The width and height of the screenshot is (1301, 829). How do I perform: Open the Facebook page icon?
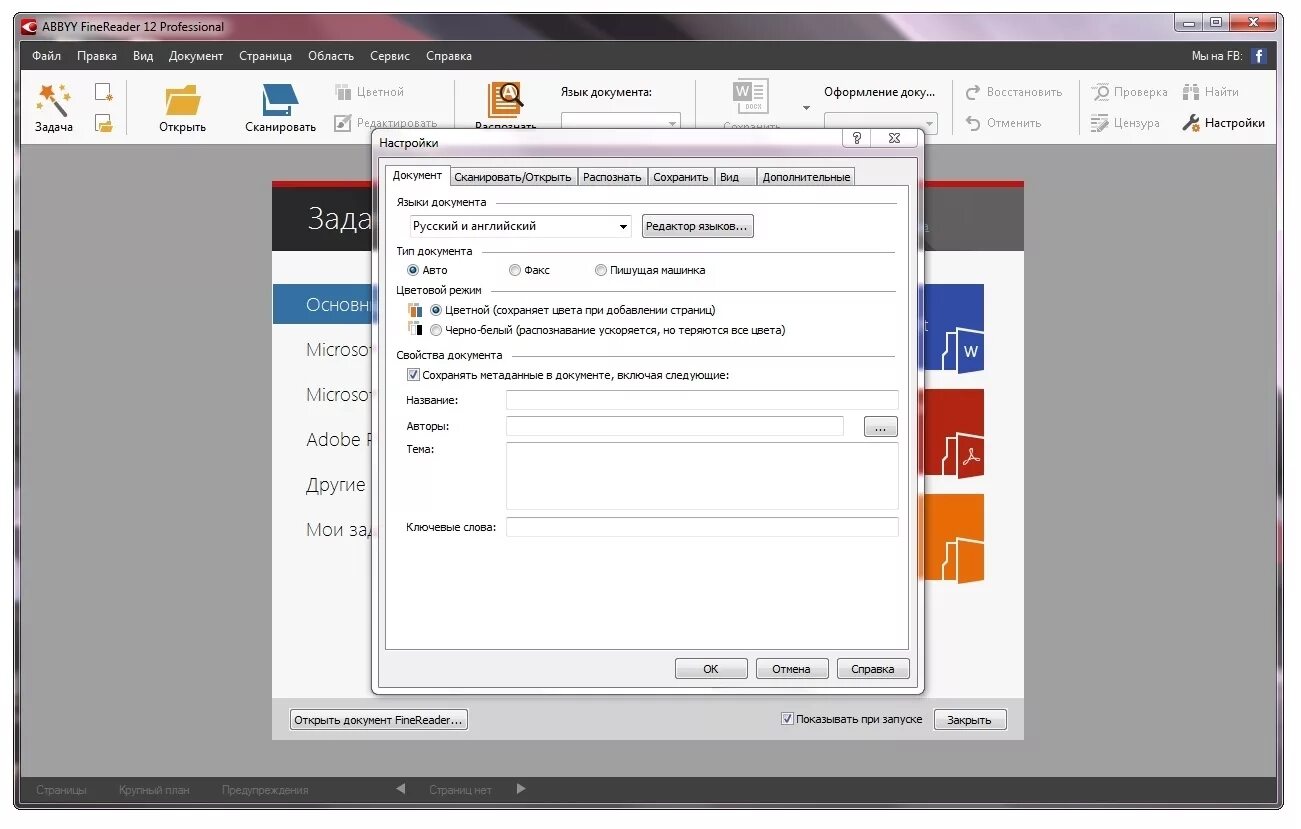pyautogui.click(x=1259, y=56)
